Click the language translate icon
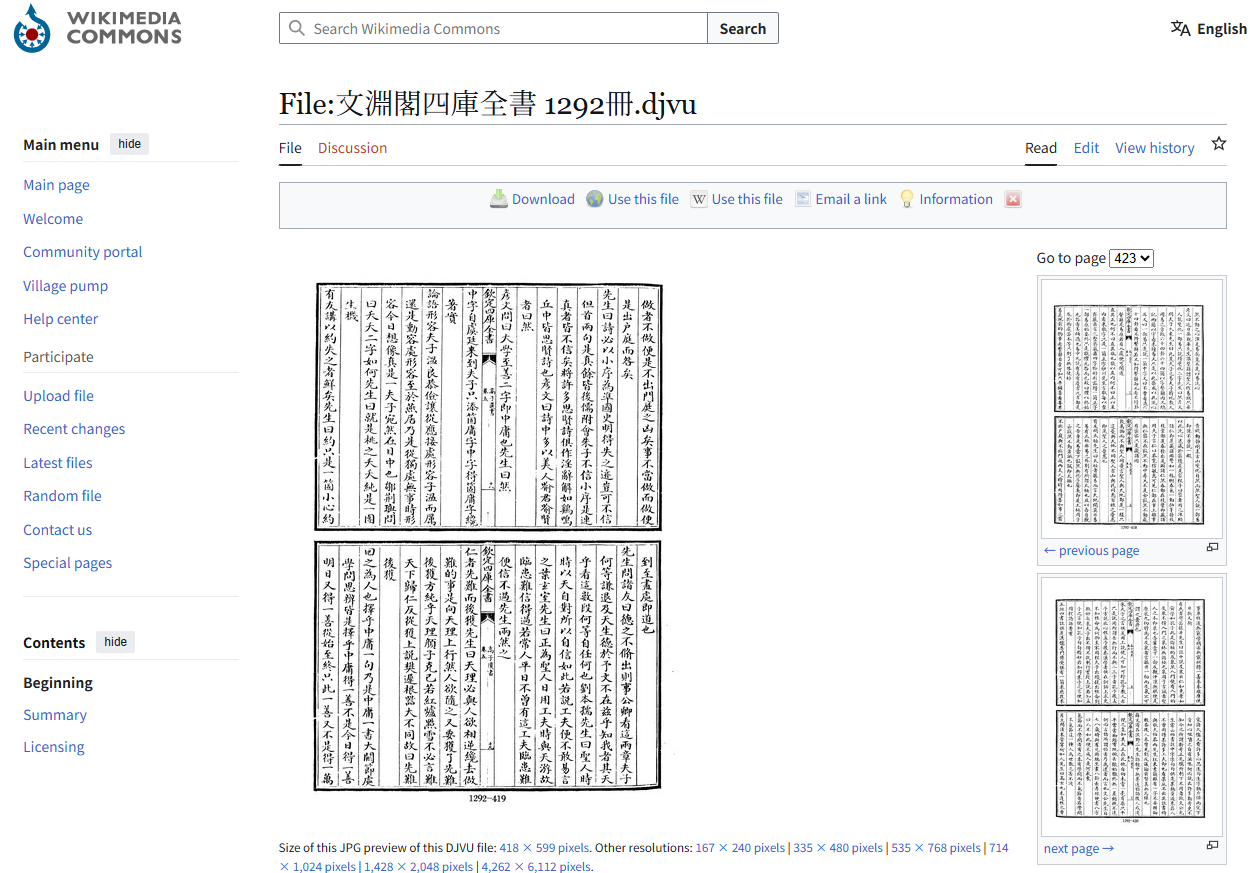Image resolution: width=1250 pixels, height=873 pixels. (1181, 28)
